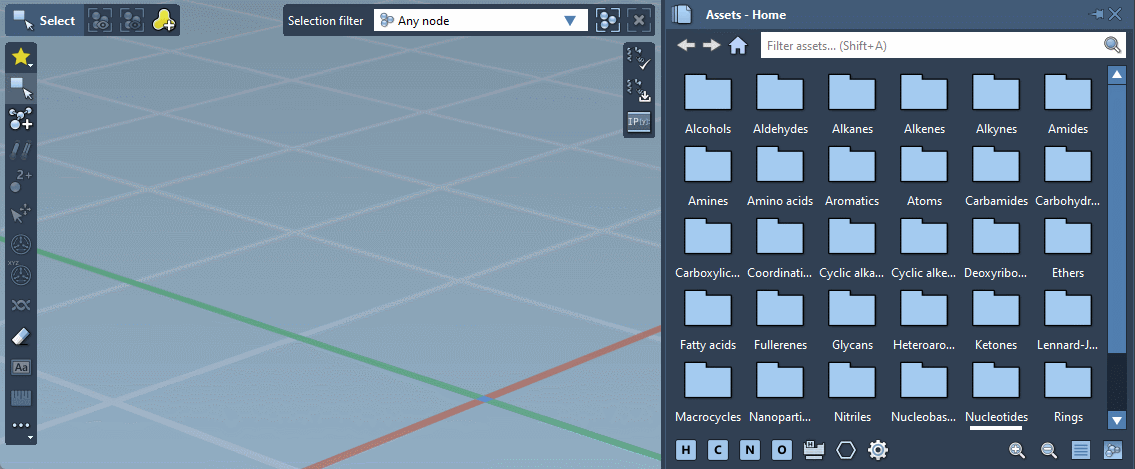1135x469 pixels.
Task: Select the eraser tool in left toolbar
Action: [x=21, y=337]
